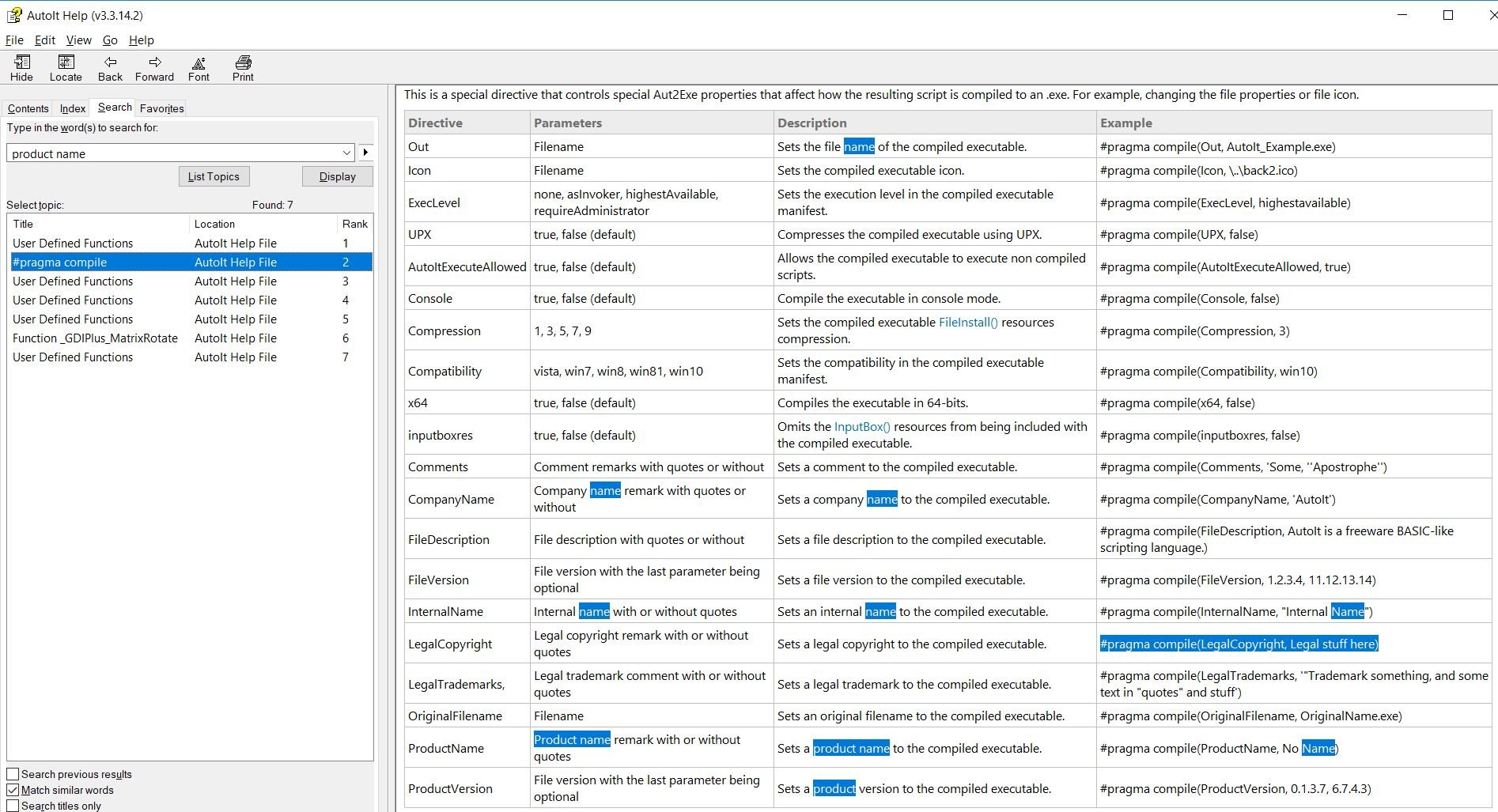Click the Hide toolbar icon
Image resolution: width=1498 pixels, height=812 pixels.
click(x=21, y=68)
